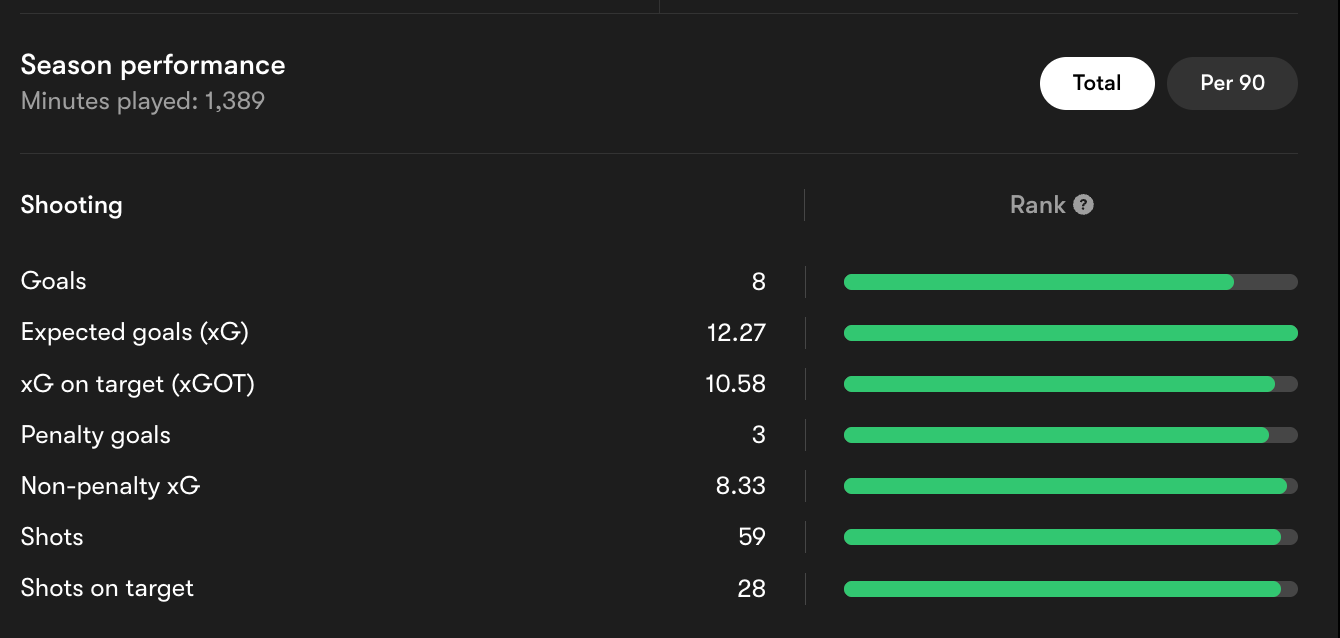Image resolution: width=1340 pixels, height=638 pixels.
Task: Click the Season performance heading
Action: click(152, 66)
